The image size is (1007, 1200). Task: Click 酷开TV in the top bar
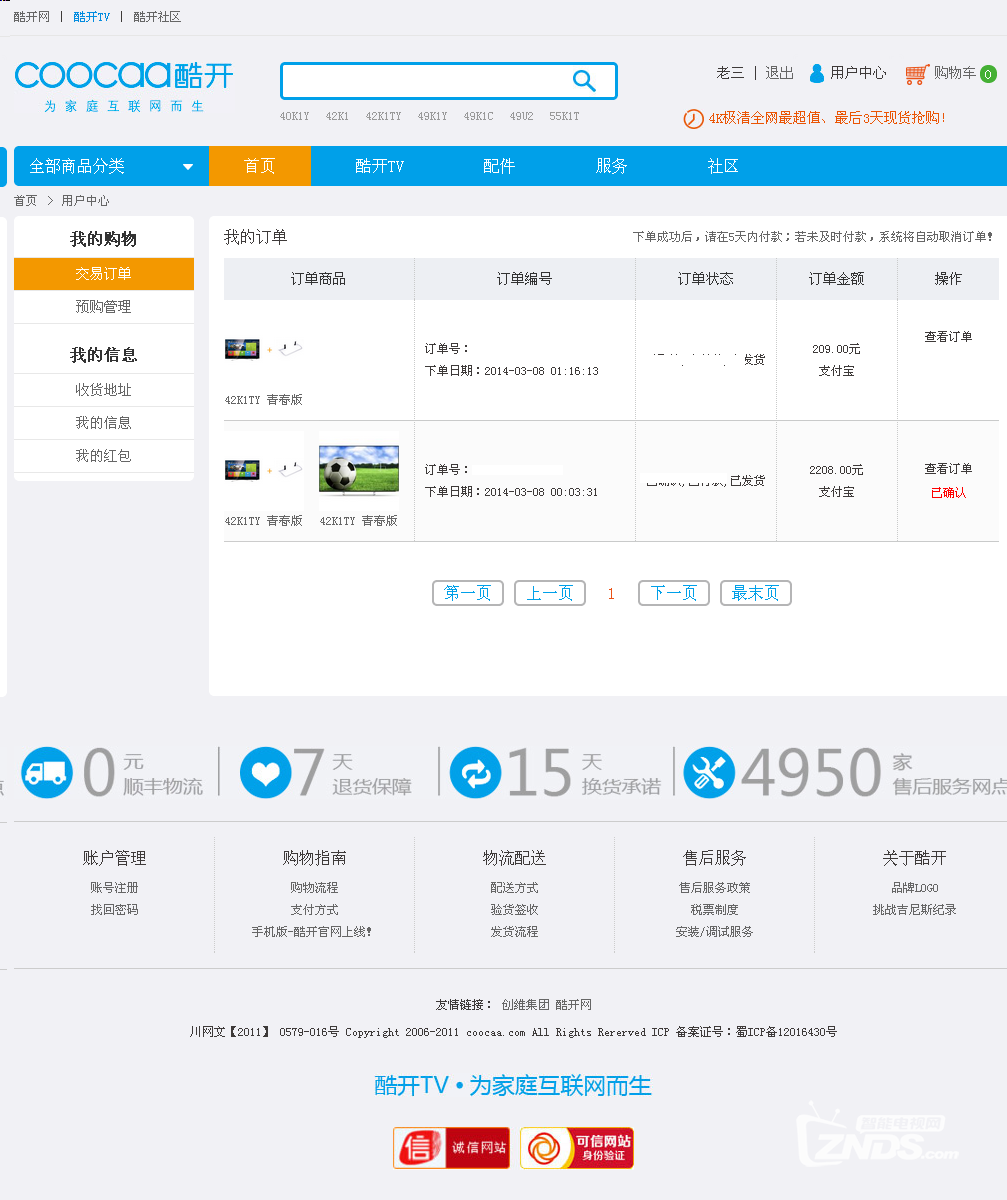[92, 17]
